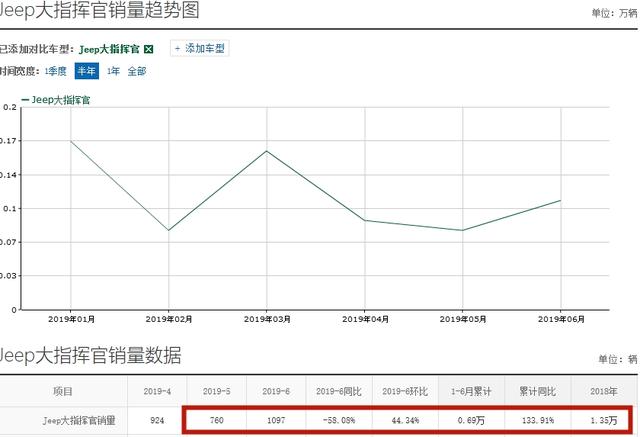The height and width of the screenshot is (437, 640).
Task: Click the 2019-5 column header
Action: click(217, 392)
